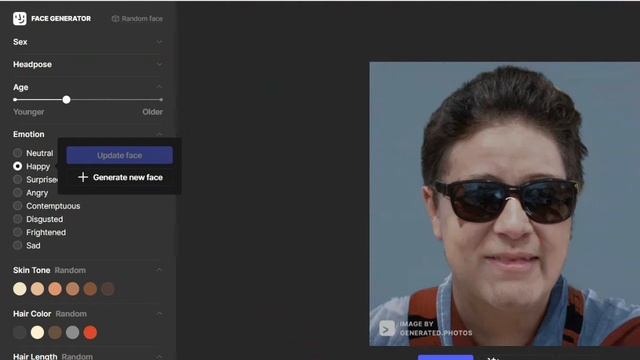Pick the darkest skin tone swatch
Viewport: 640px width, 360px height.
click(x=108, y=289)
